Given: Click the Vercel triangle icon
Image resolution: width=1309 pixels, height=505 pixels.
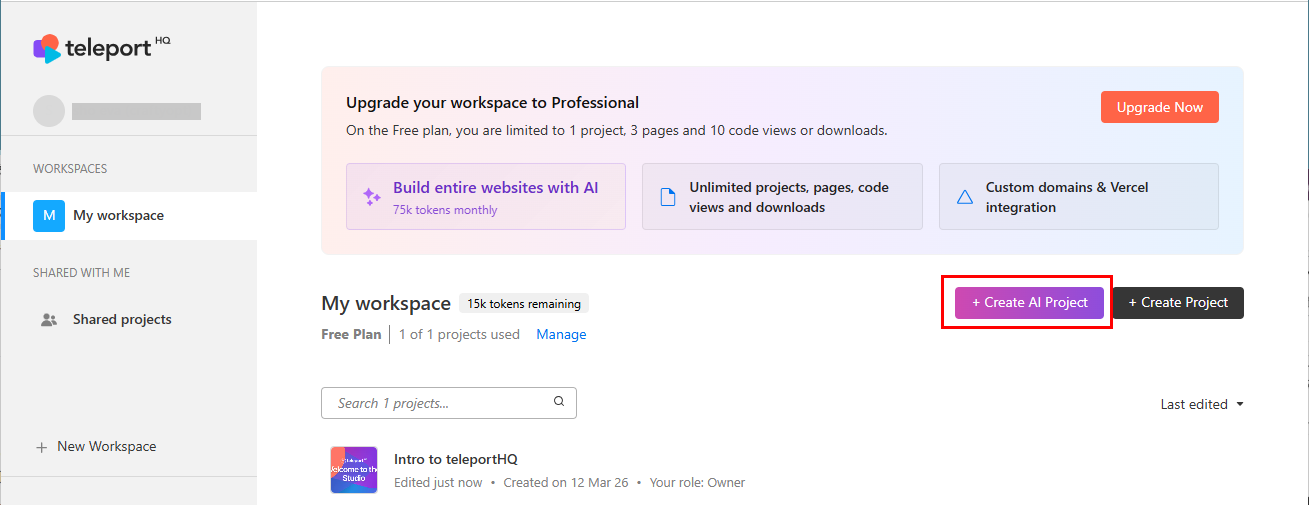Looking at the screenshot, I should click(x=964, y=197).
